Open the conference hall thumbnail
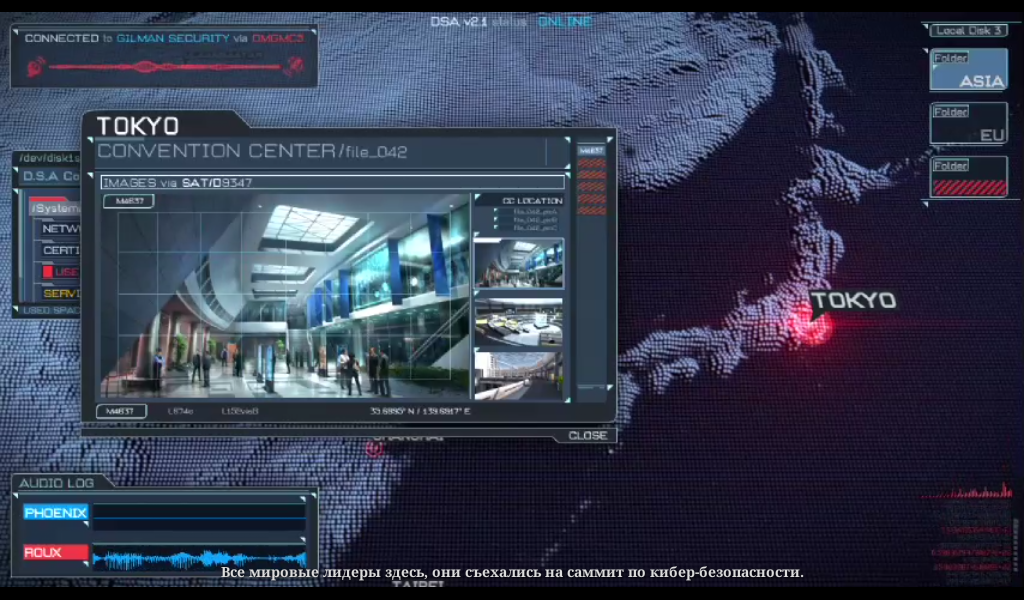The height and width of the screenshot is (600, 1024). click(x=519, y=322)
